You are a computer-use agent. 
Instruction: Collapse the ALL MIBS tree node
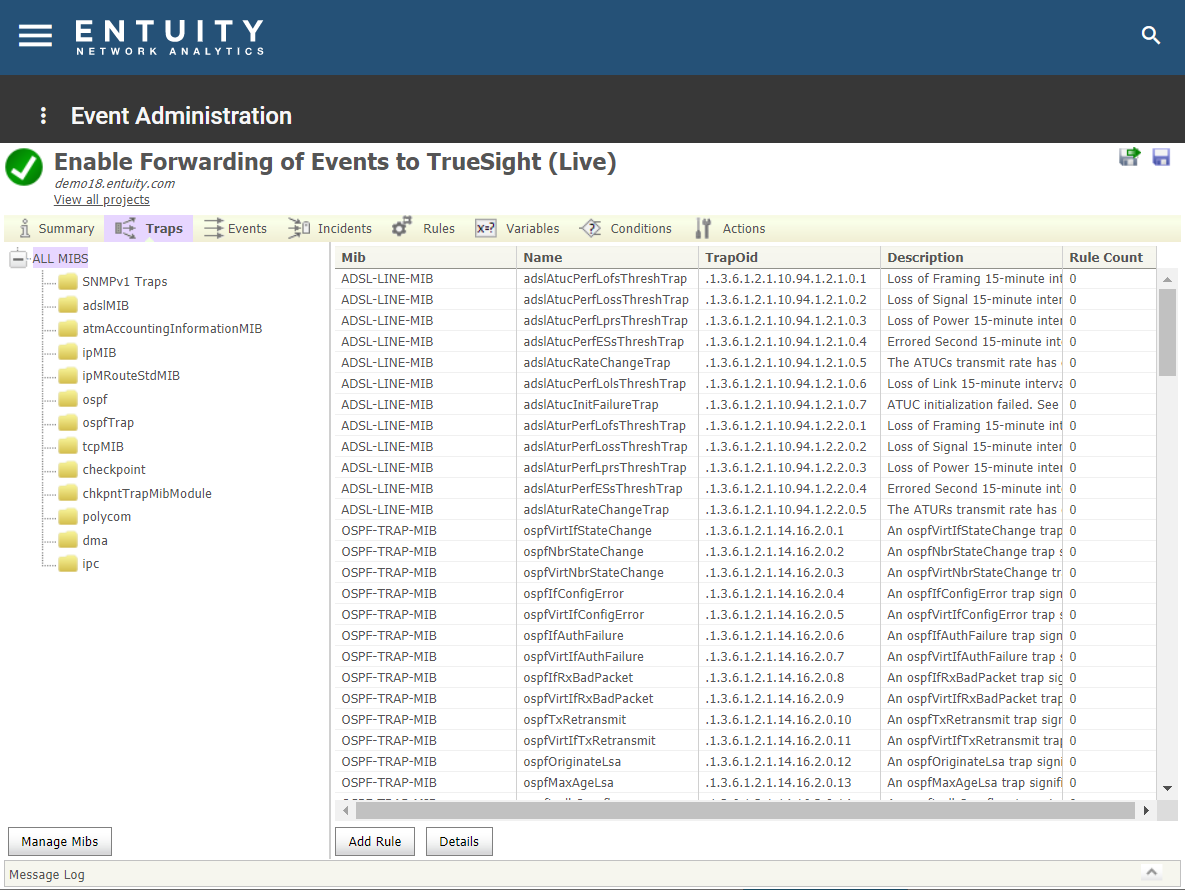[x=18, y=258]
